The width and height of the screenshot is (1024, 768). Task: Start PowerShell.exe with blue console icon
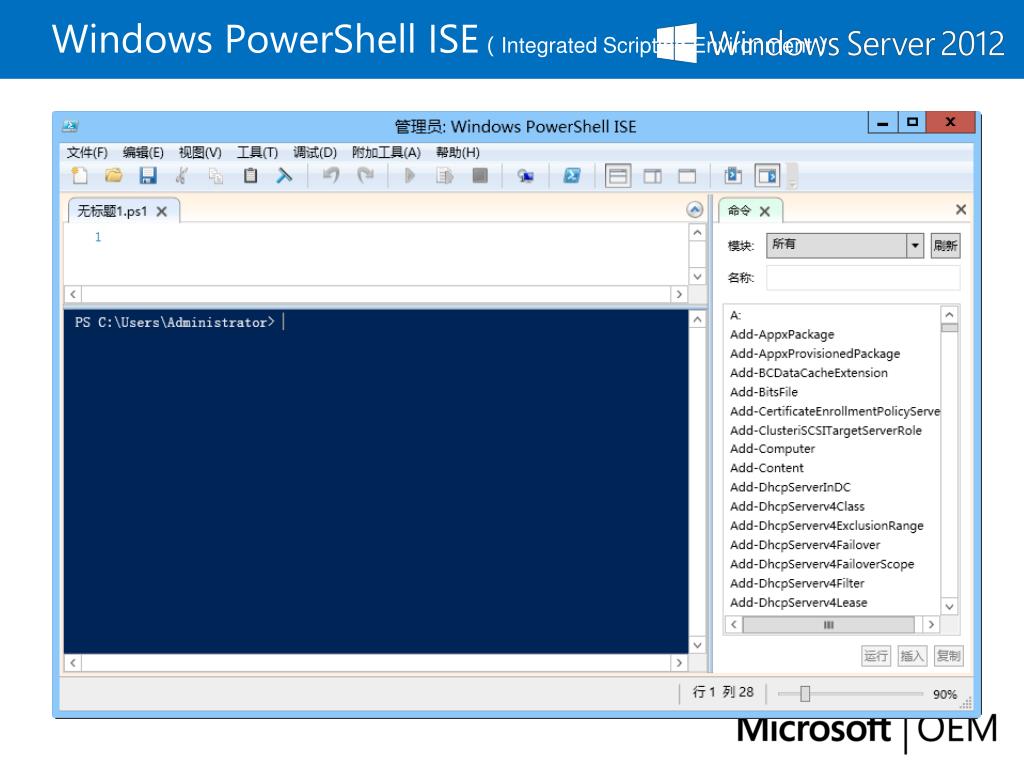[x=572, y=176]
